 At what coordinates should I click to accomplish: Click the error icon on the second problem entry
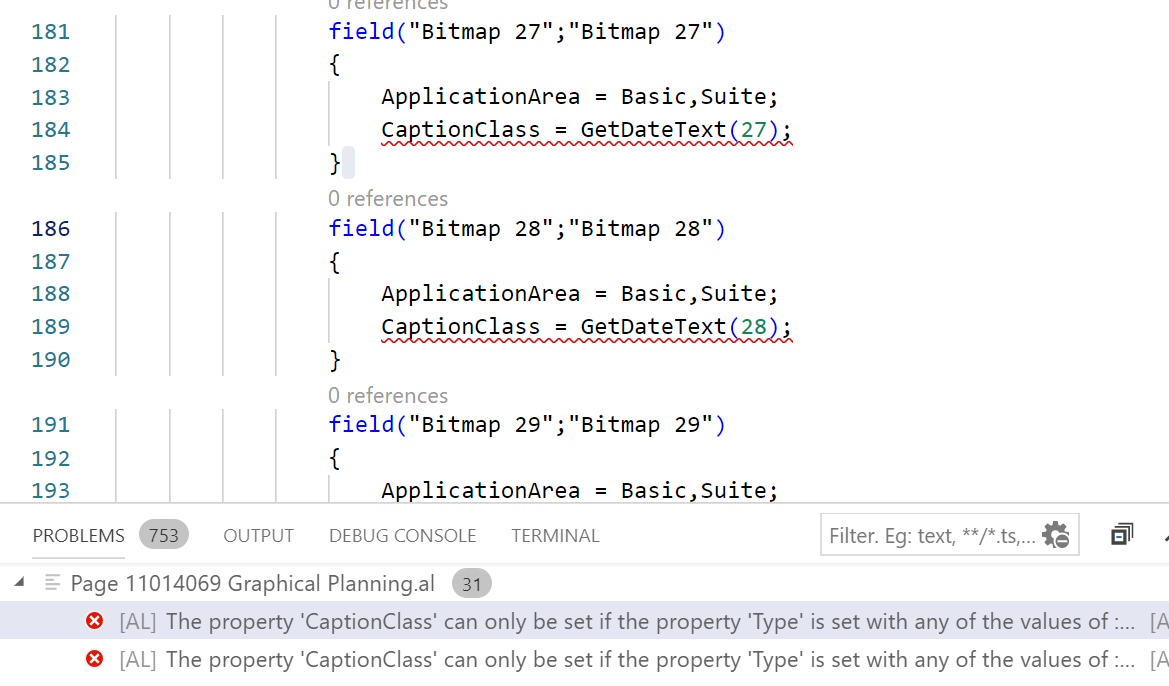[x=95, y=659]
